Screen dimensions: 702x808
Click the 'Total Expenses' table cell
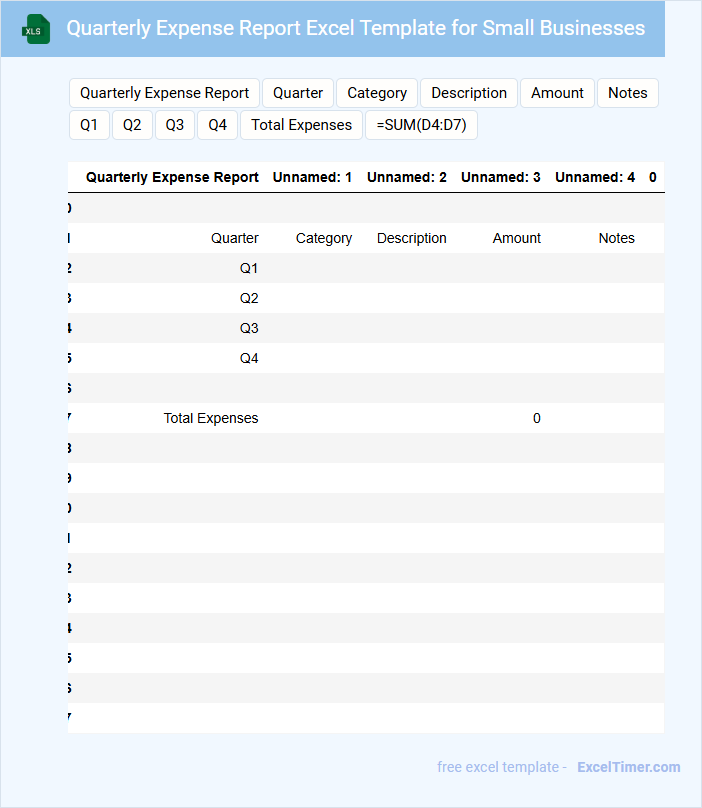tap(211, 418)
